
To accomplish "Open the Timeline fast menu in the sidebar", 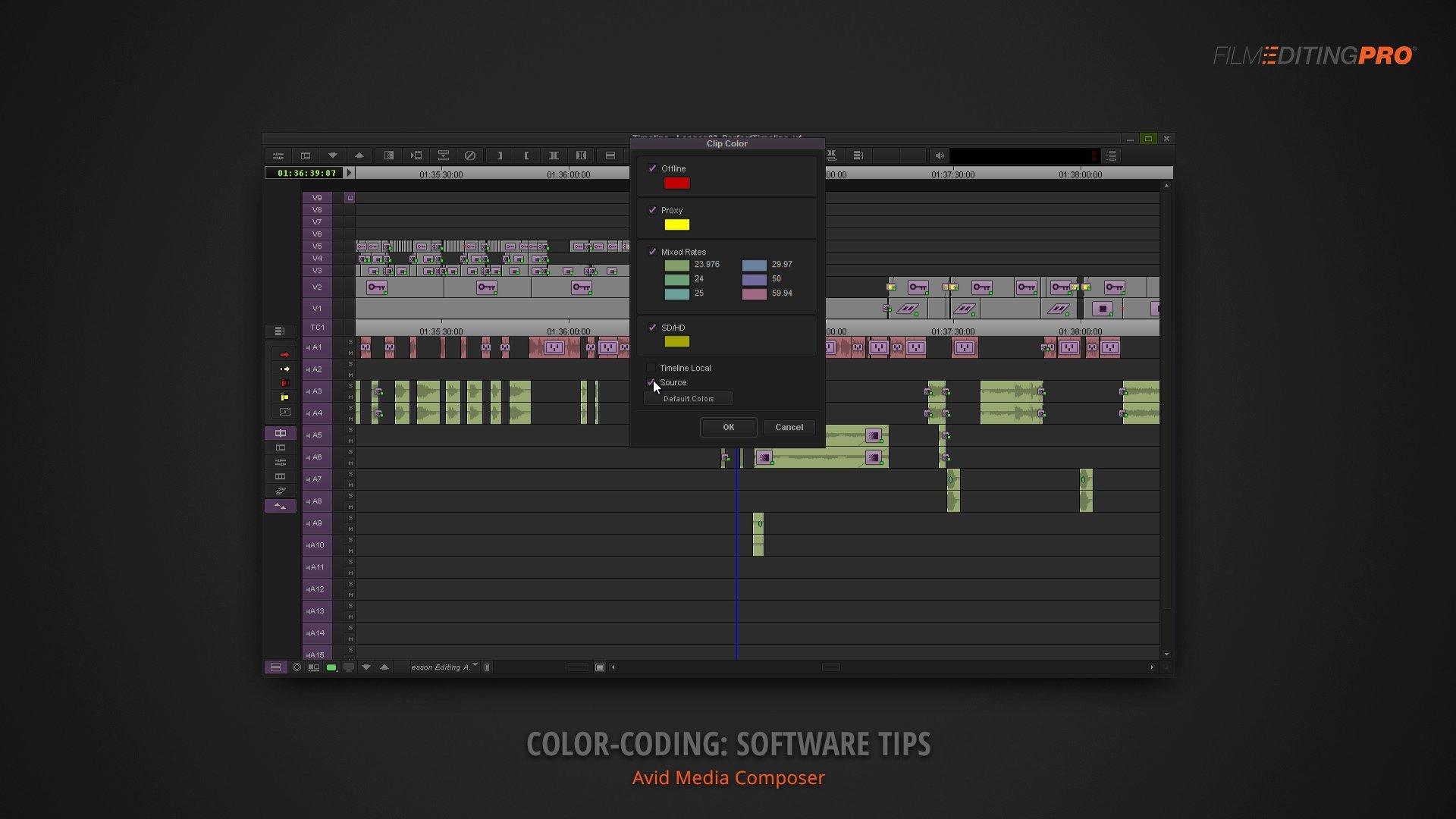I will [281, 331].
